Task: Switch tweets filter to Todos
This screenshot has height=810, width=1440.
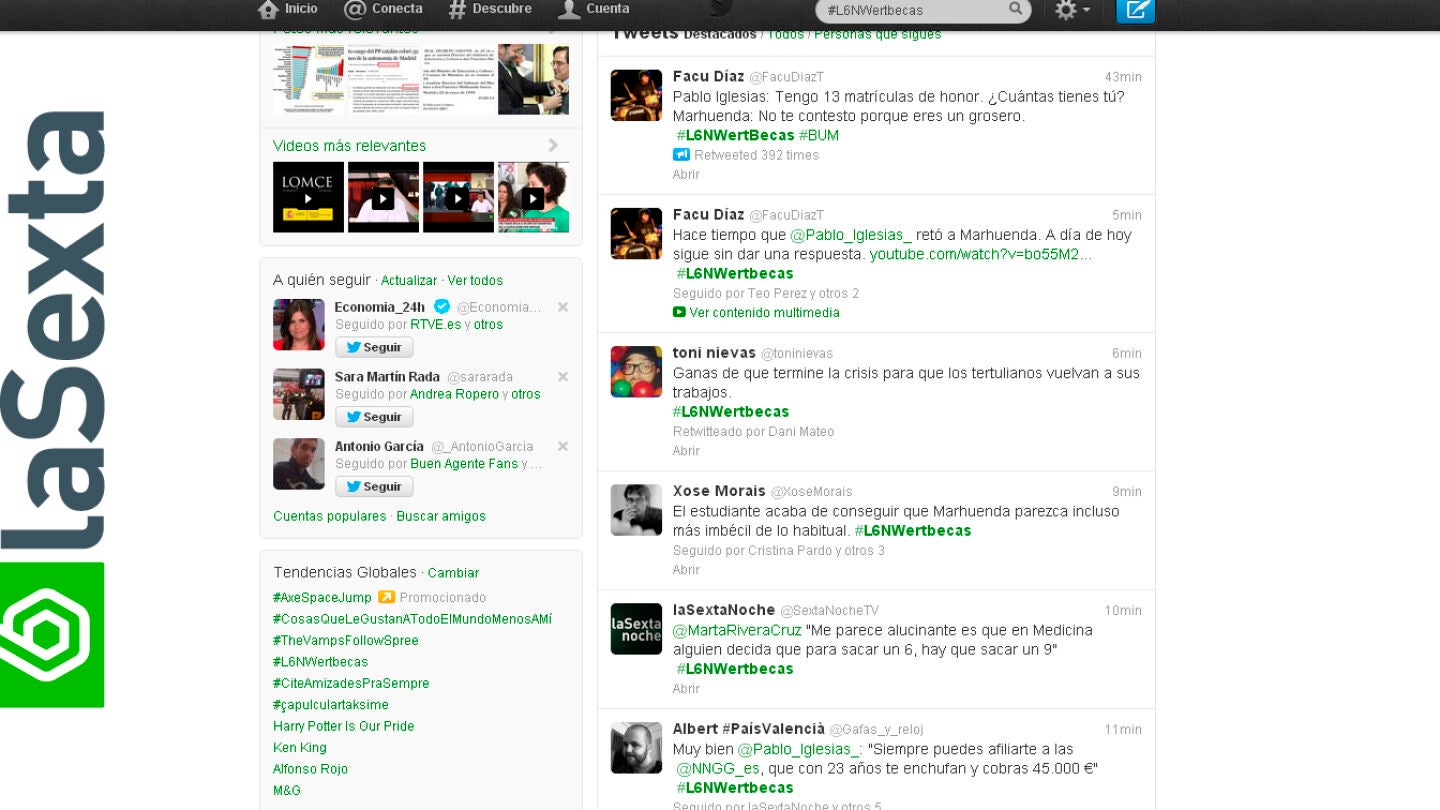Action: coord(785,35)
